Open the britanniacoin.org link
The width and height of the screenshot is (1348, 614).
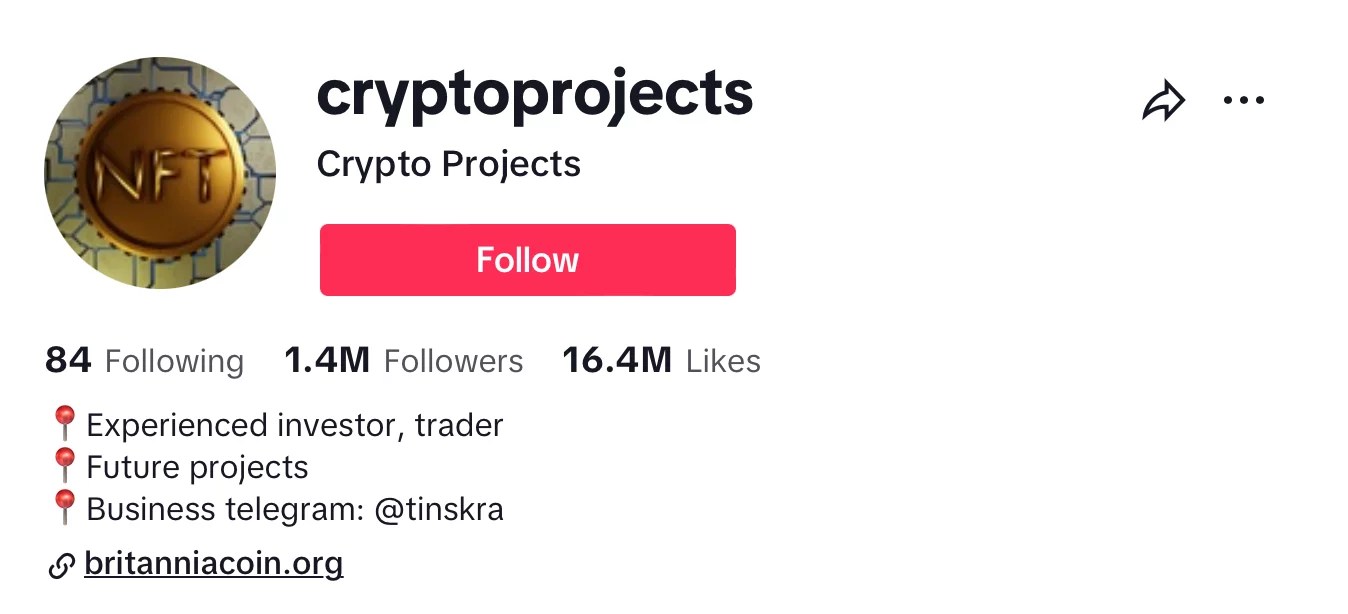(213, 564)
